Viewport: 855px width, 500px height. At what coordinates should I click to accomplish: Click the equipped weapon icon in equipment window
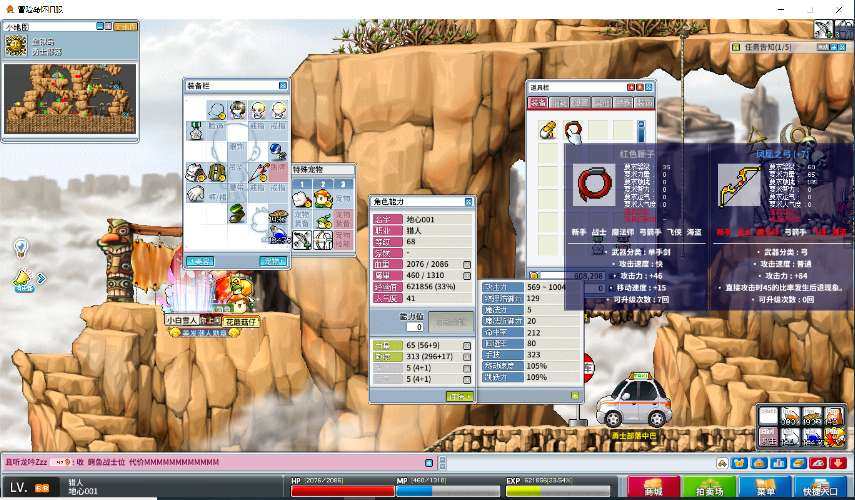coord(258,173)
